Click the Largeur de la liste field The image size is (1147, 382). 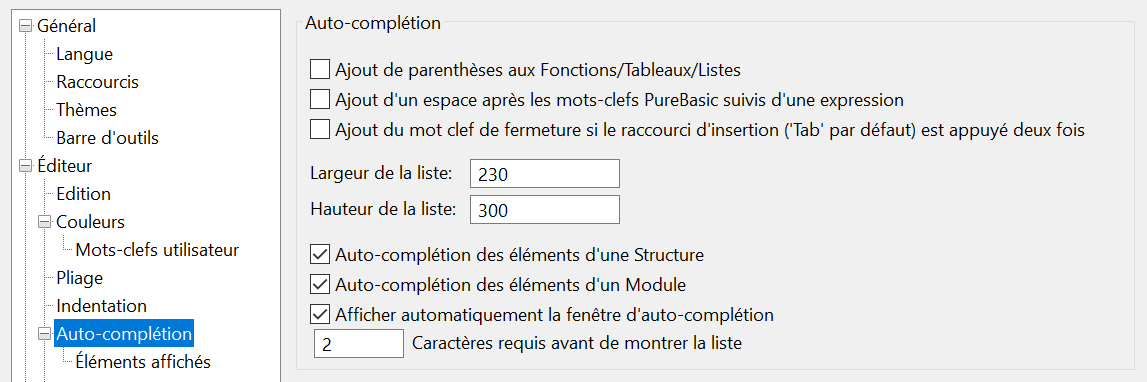[x=545, y=174]
